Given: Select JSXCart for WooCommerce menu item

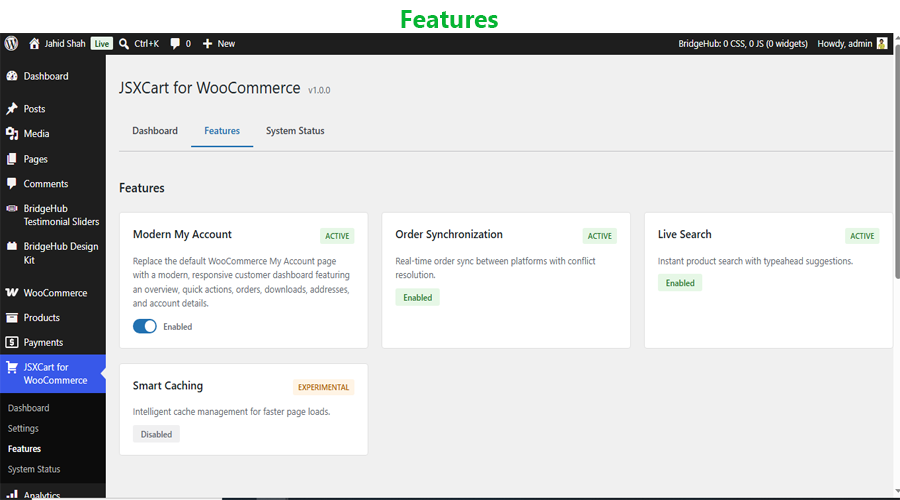Looking at the screenshot, I should pos(53,374).
